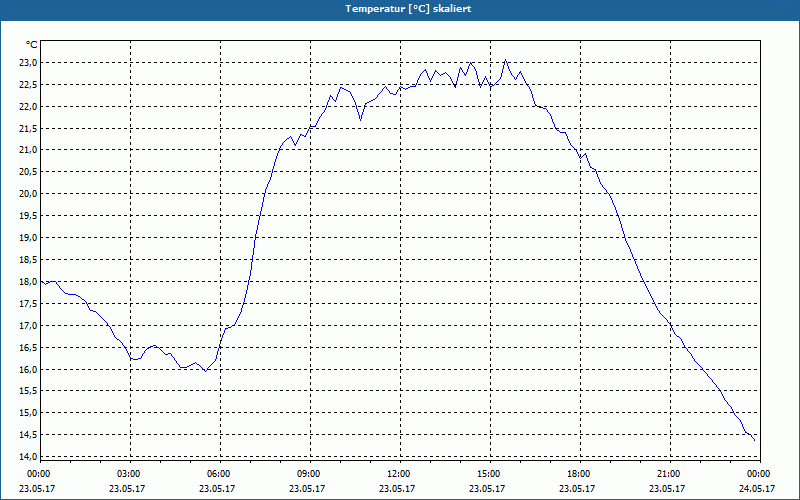Click the 00:00 time label above 23.05.17
The image size is (800, 500).
click(x=38, y=474)
